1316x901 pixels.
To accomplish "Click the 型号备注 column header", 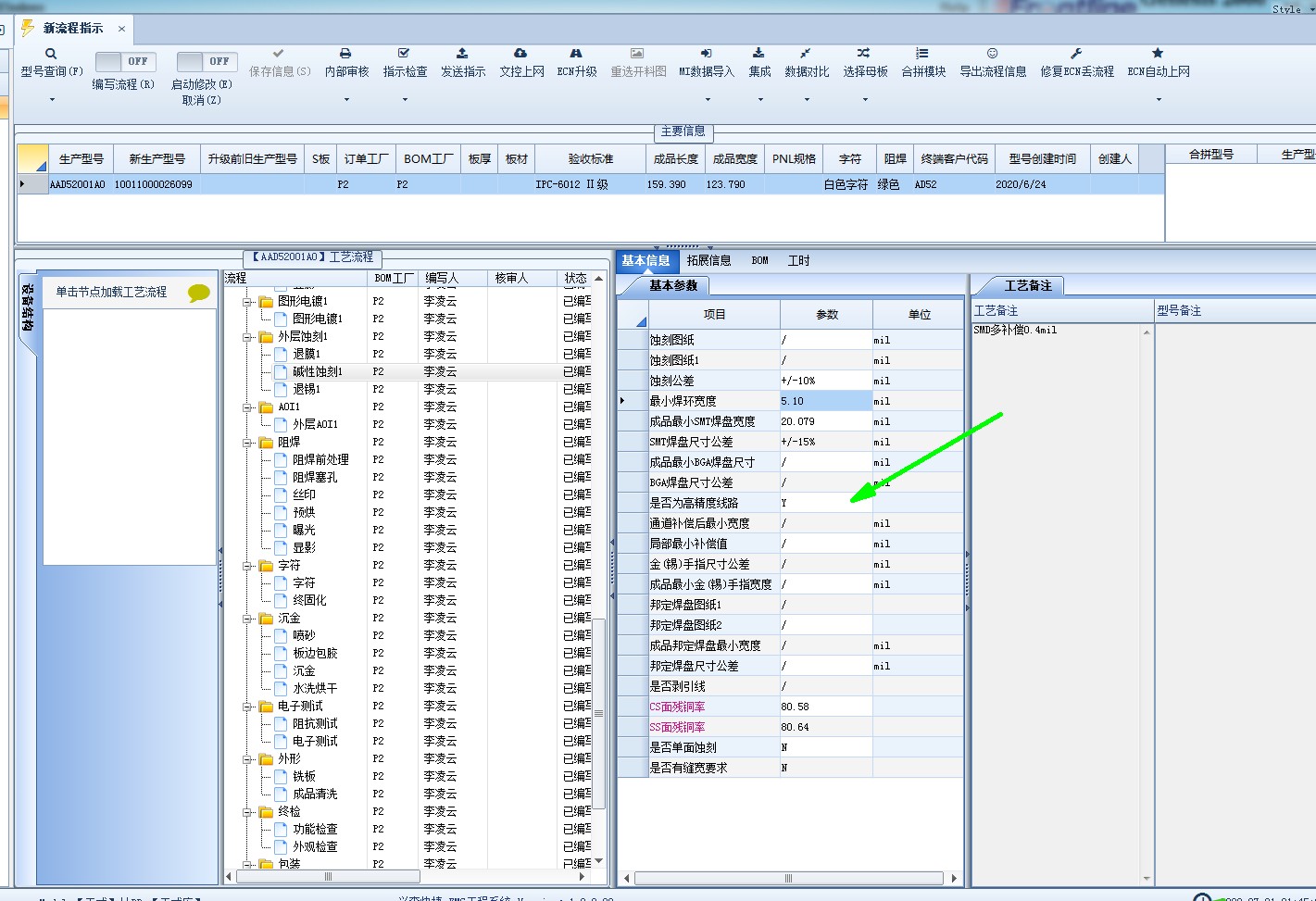I will (x=1178, y=311).
